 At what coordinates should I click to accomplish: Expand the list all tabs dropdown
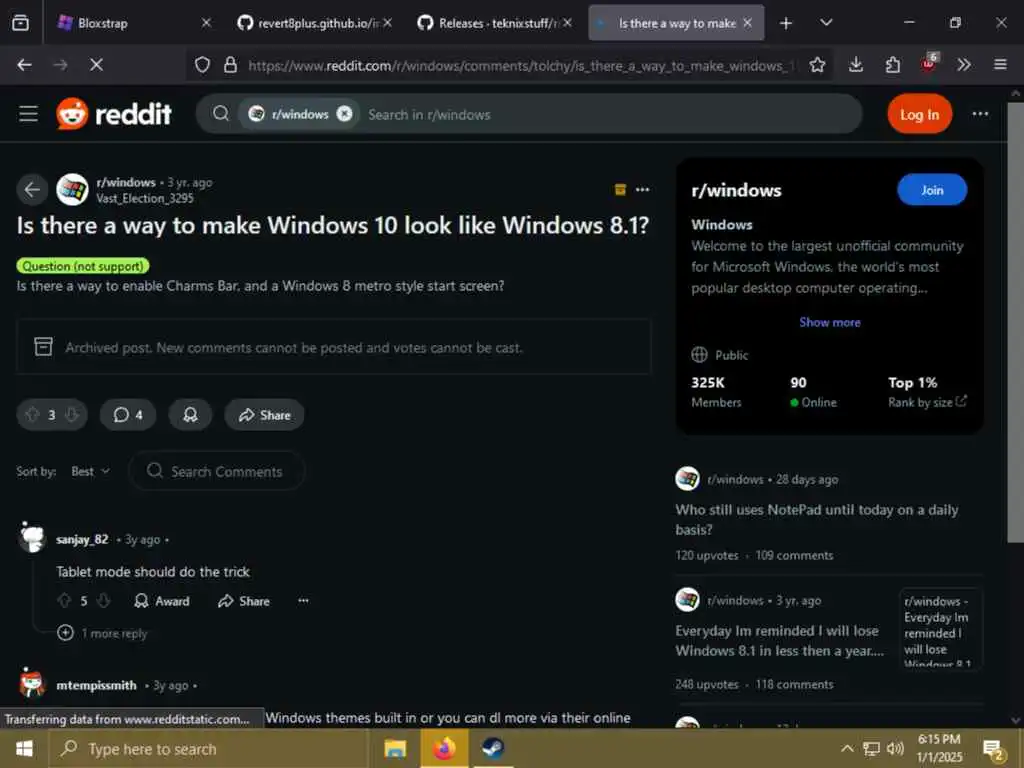point(826,23)
